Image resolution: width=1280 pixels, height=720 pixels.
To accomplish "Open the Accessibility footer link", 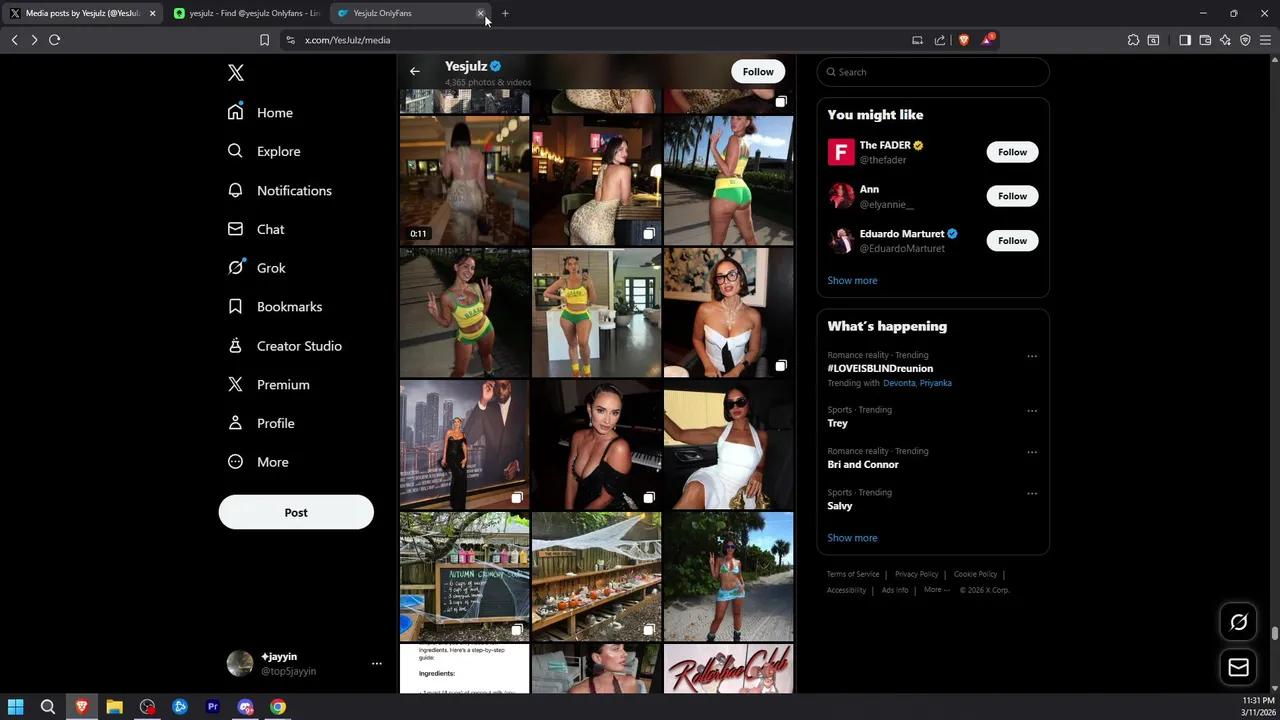I will [846, 590].
